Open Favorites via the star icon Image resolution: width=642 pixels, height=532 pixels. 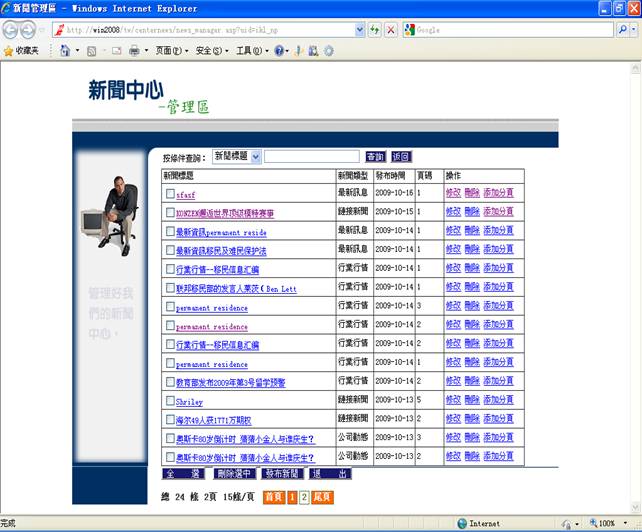pos(9,50)
